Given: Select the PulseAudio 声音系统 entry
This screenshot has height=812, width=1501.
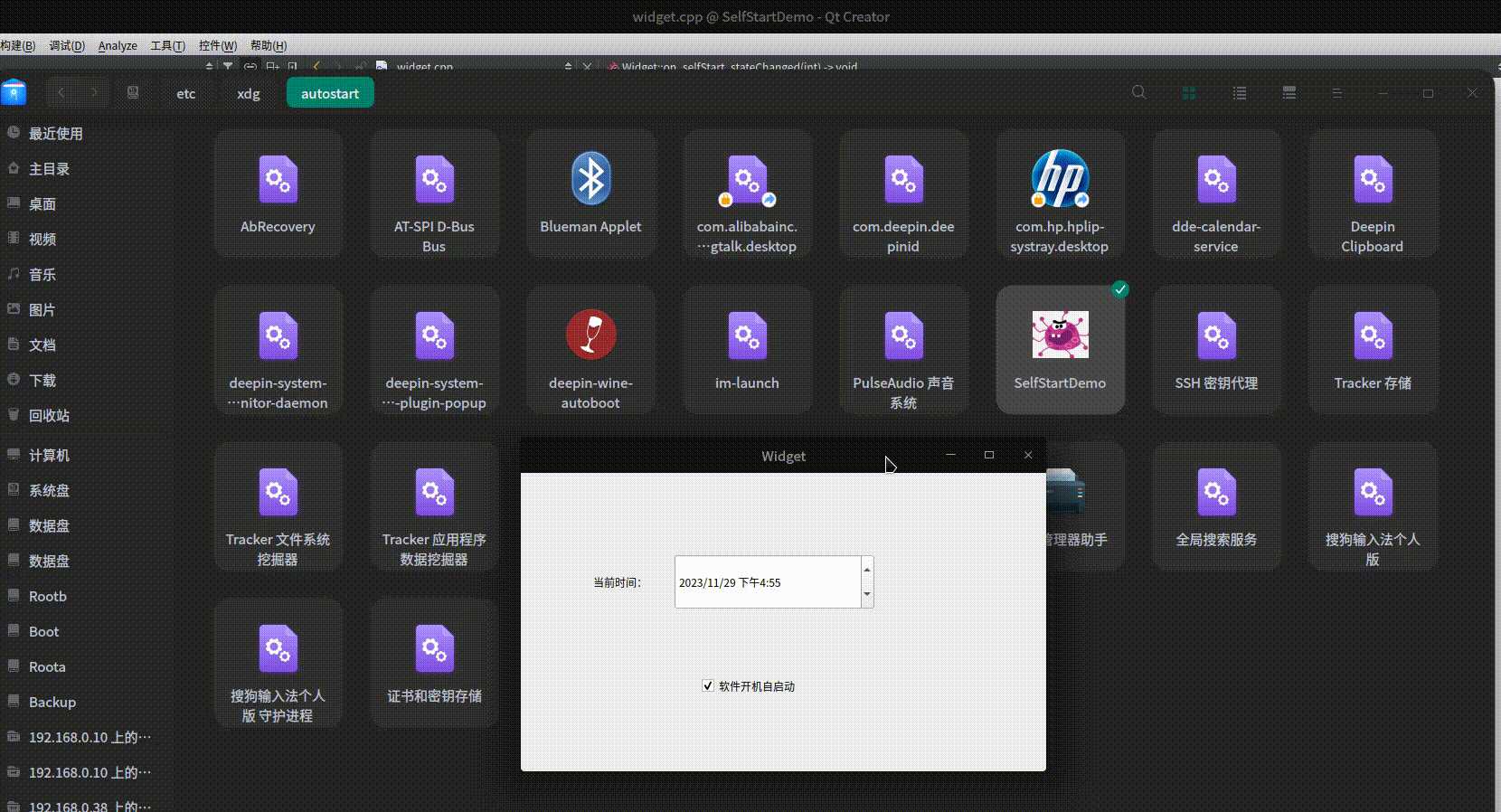Looking at the screenshot, I should pyautogui.click(x=903, y=350).
